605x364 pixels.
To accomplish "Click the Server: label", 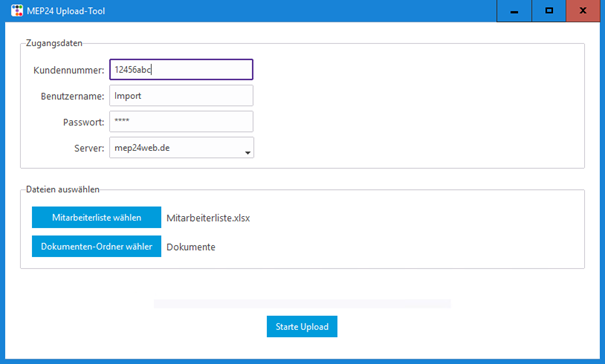I will coord(89,148).
